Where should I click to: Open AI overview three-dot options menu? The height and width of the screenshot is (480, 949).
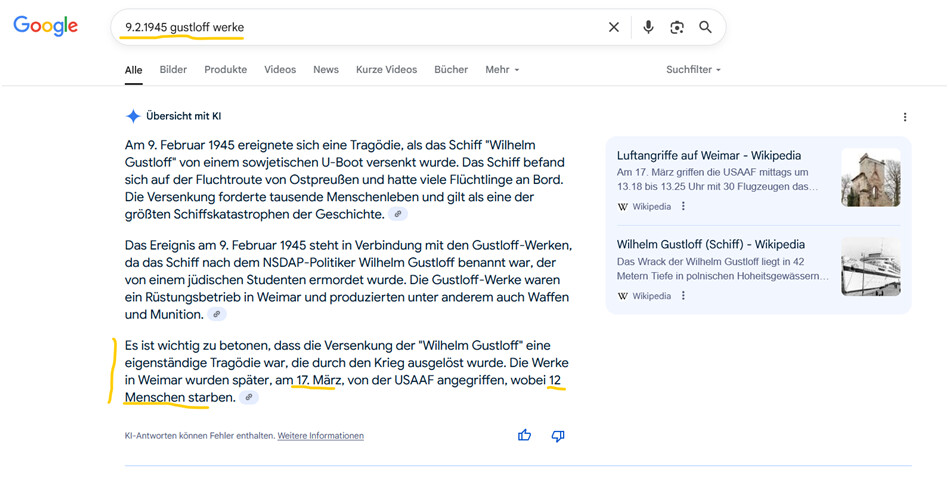coord(905,117)
